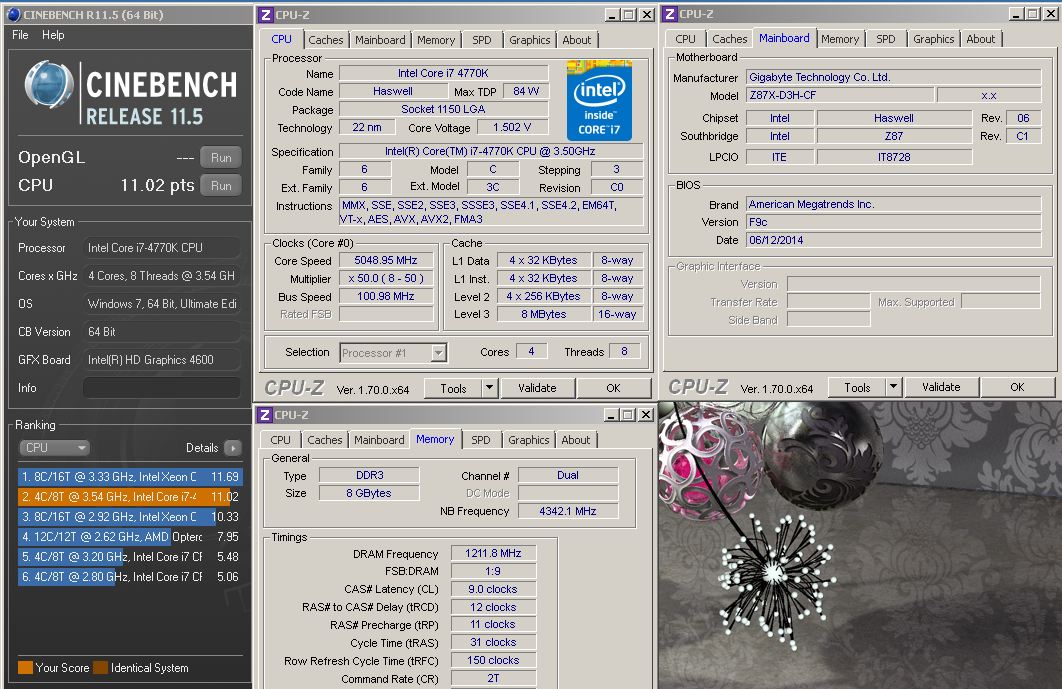Viewport: 1062px width, 689px height.
Task: Open Graphics tab in top-middle CPU-Z window
Action: coord(530,40)
